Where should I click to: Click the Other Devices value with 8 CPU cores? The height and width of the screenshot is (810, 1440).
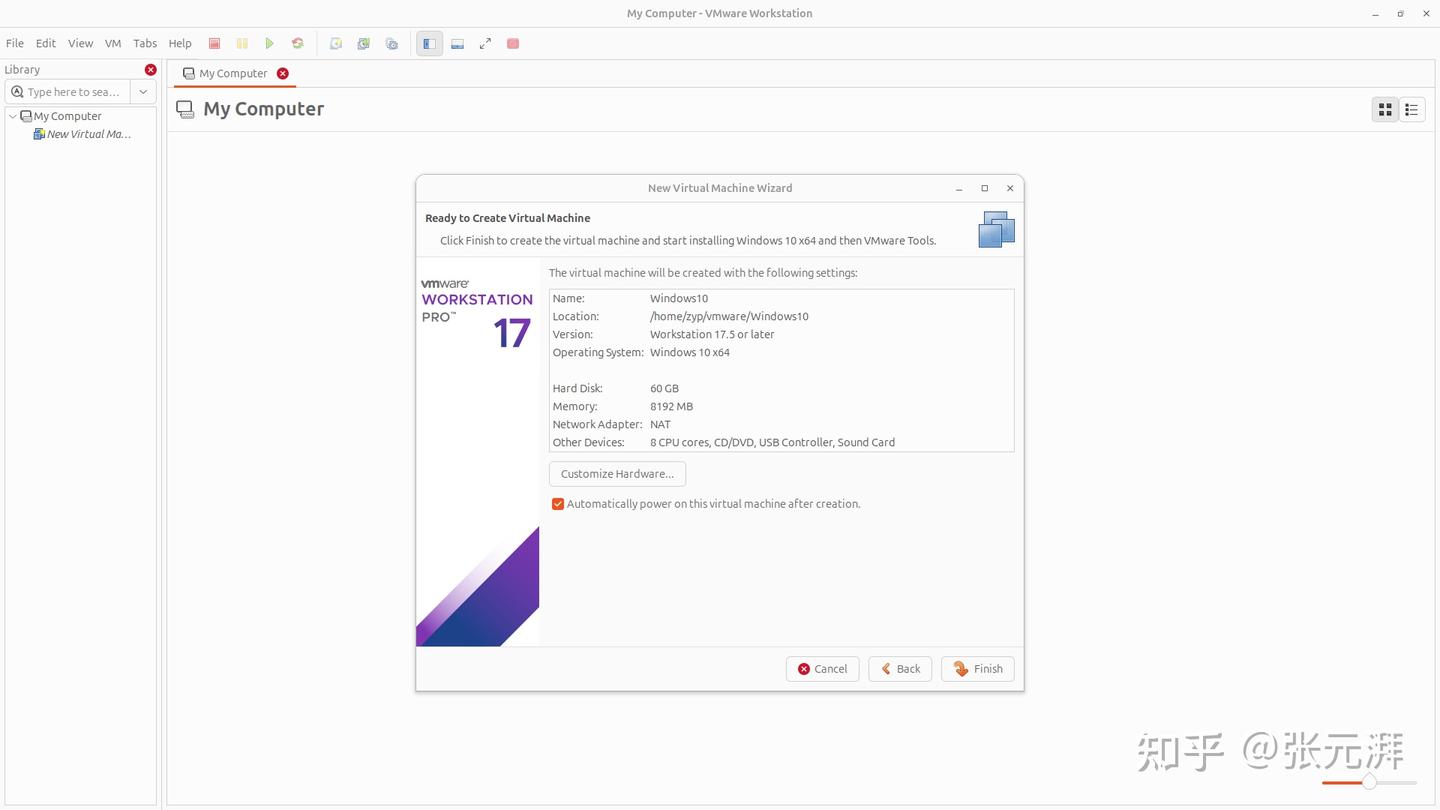[x=772, y=442]
